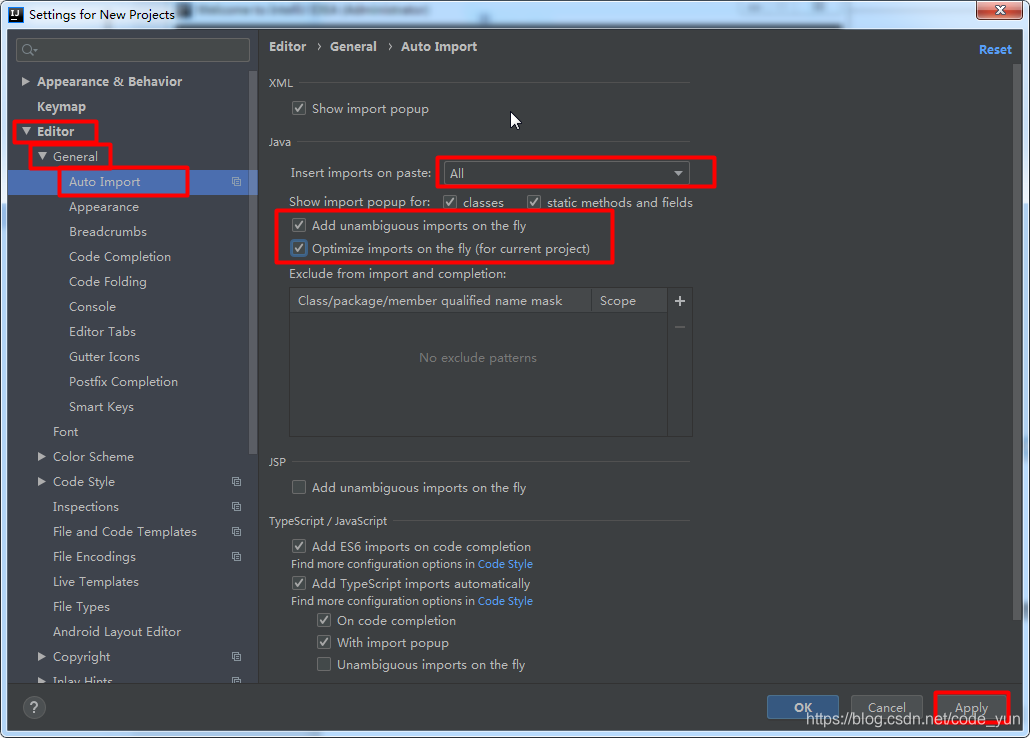The width and height of the screenshot is (1030, 738).
Task: Click the remove exclude pattern minus icon
Action: [680, 327]
